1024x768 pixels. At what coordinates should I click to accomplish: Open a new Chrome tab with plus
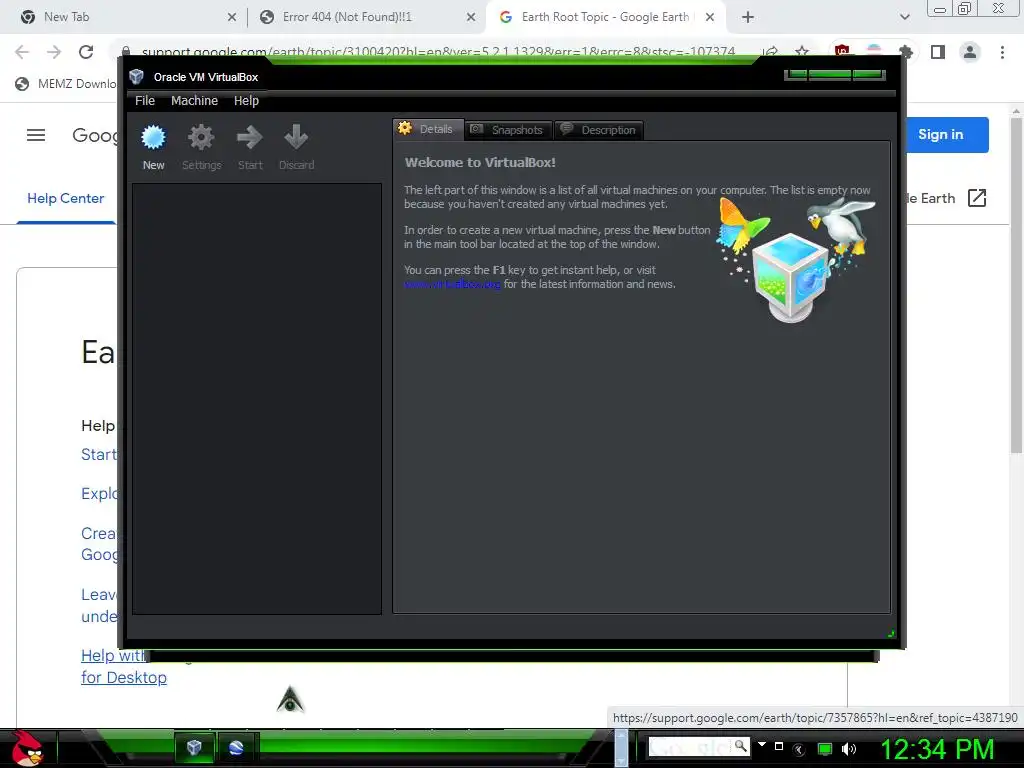(748, 18)
